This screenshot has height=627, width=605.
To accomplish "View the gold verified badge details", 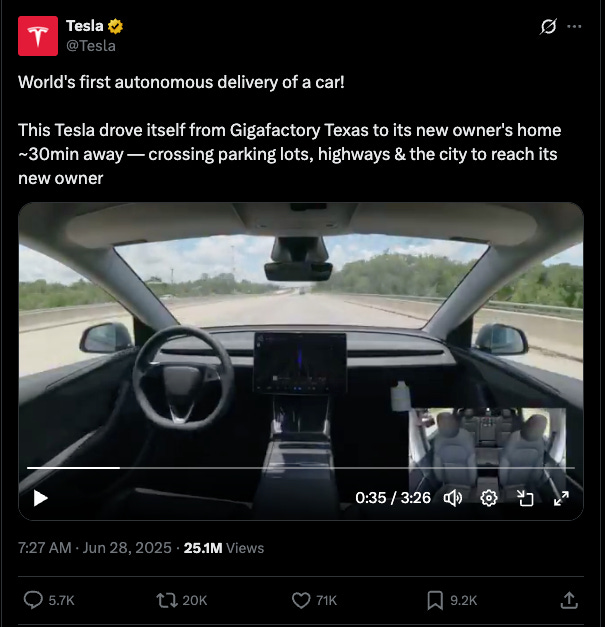I will pos(115,26).
